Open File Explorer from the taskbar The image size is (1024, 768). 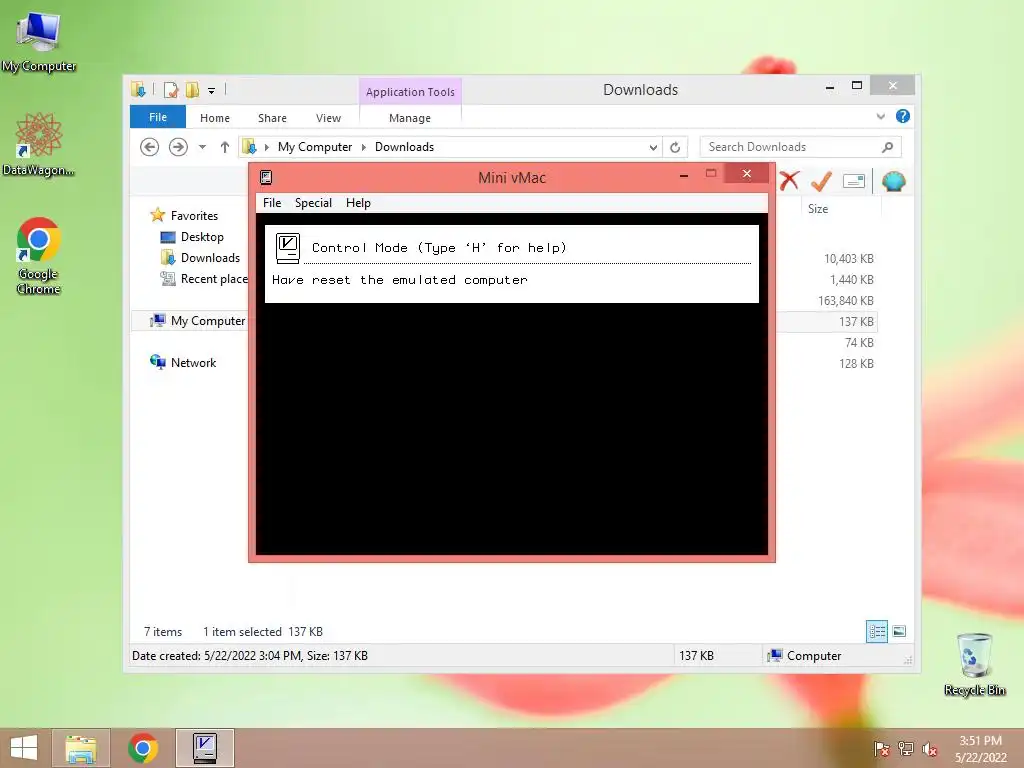click(x=81, y=748)
